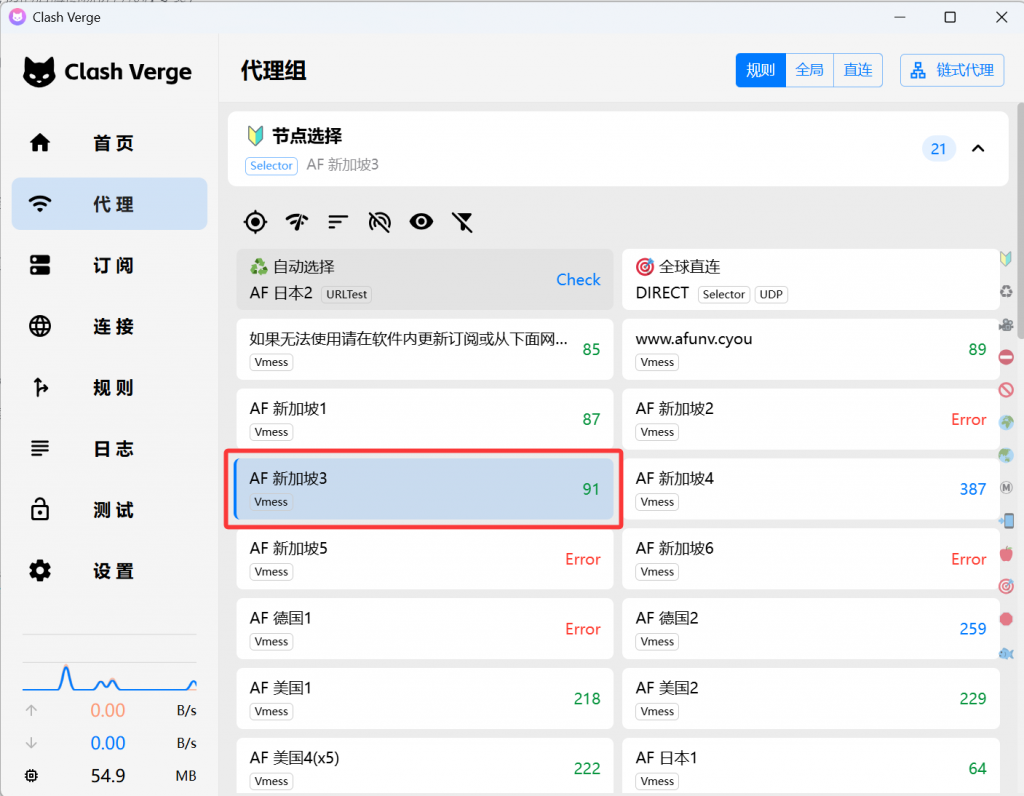Select the node starting with 如果无法使用
This screenshot has height=796, width=1024.
pyautogui.click(x=424, y=349)
